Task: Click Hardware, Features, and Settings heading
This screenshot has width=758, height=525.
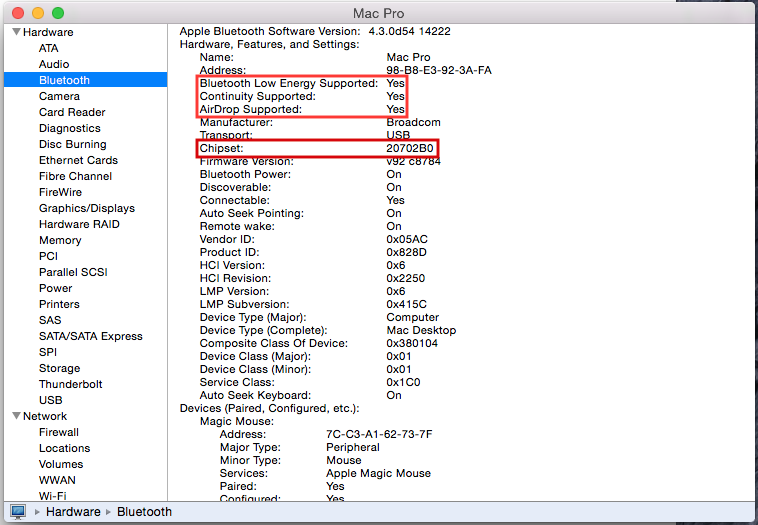Action: 269,44
